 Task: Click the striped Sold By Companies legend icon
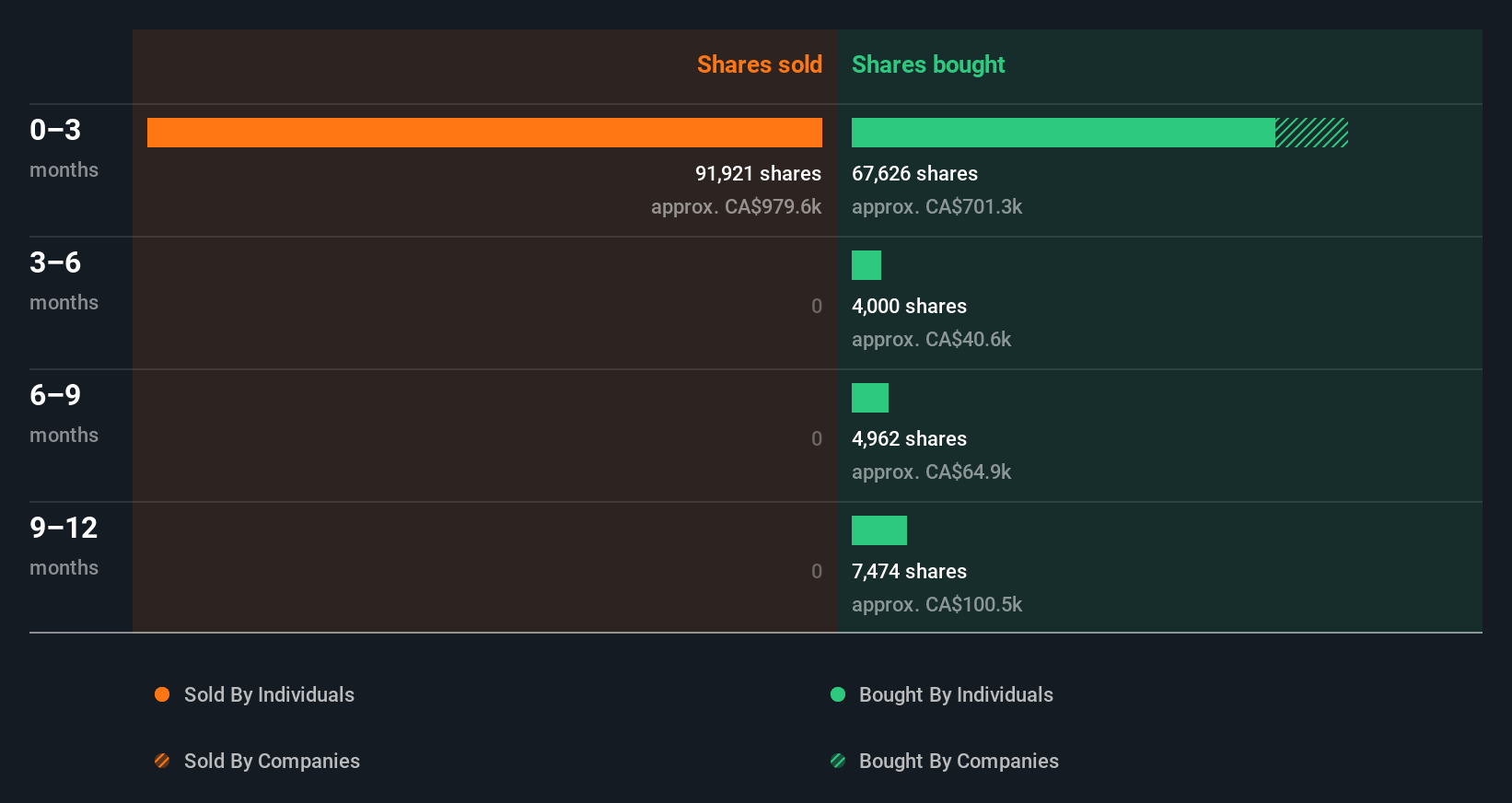tap(162, 761)
